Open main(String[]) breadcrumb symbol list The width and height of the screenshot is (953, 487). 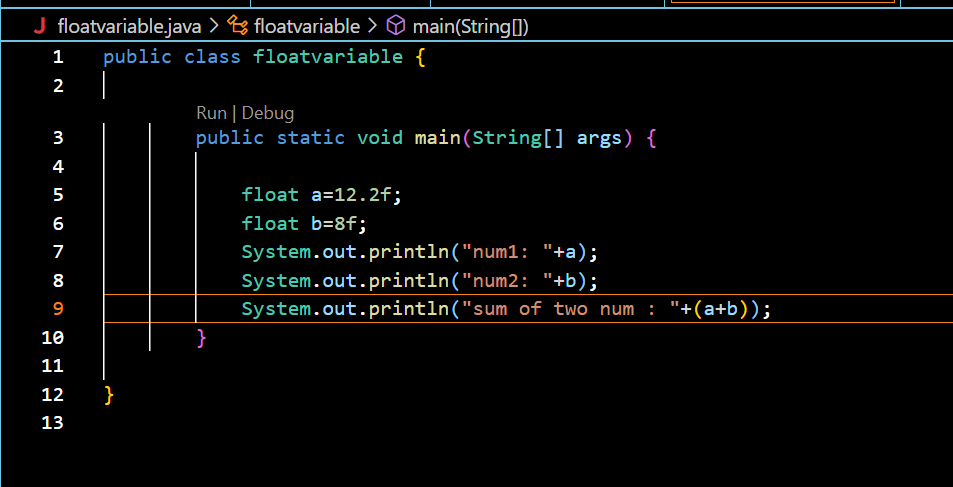470,26
